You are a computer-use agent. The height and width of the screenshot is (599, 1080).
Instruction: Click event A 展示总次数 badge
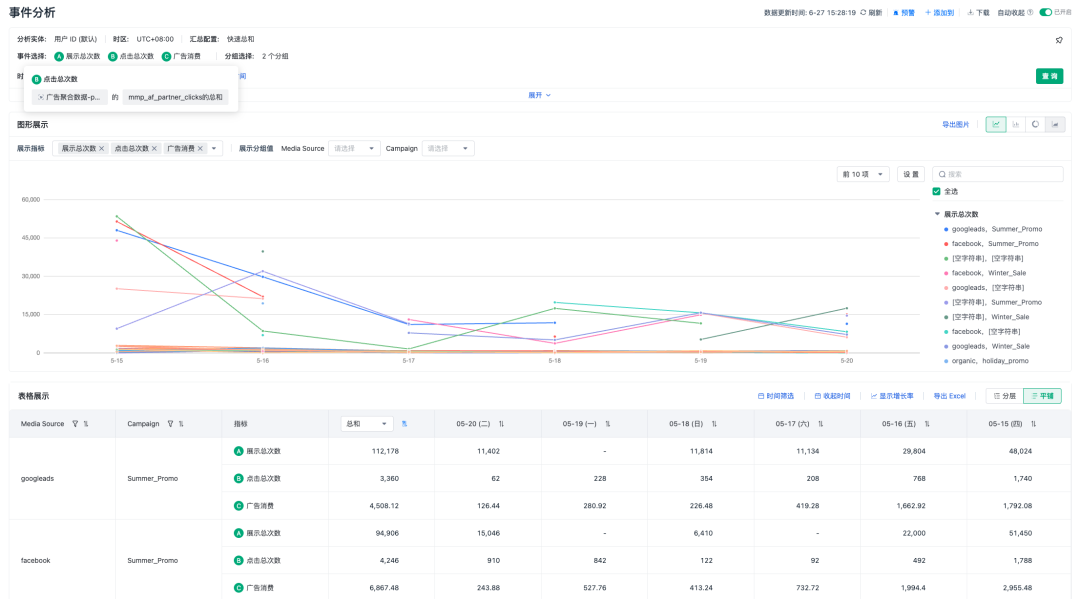click(x=77, y=56)
